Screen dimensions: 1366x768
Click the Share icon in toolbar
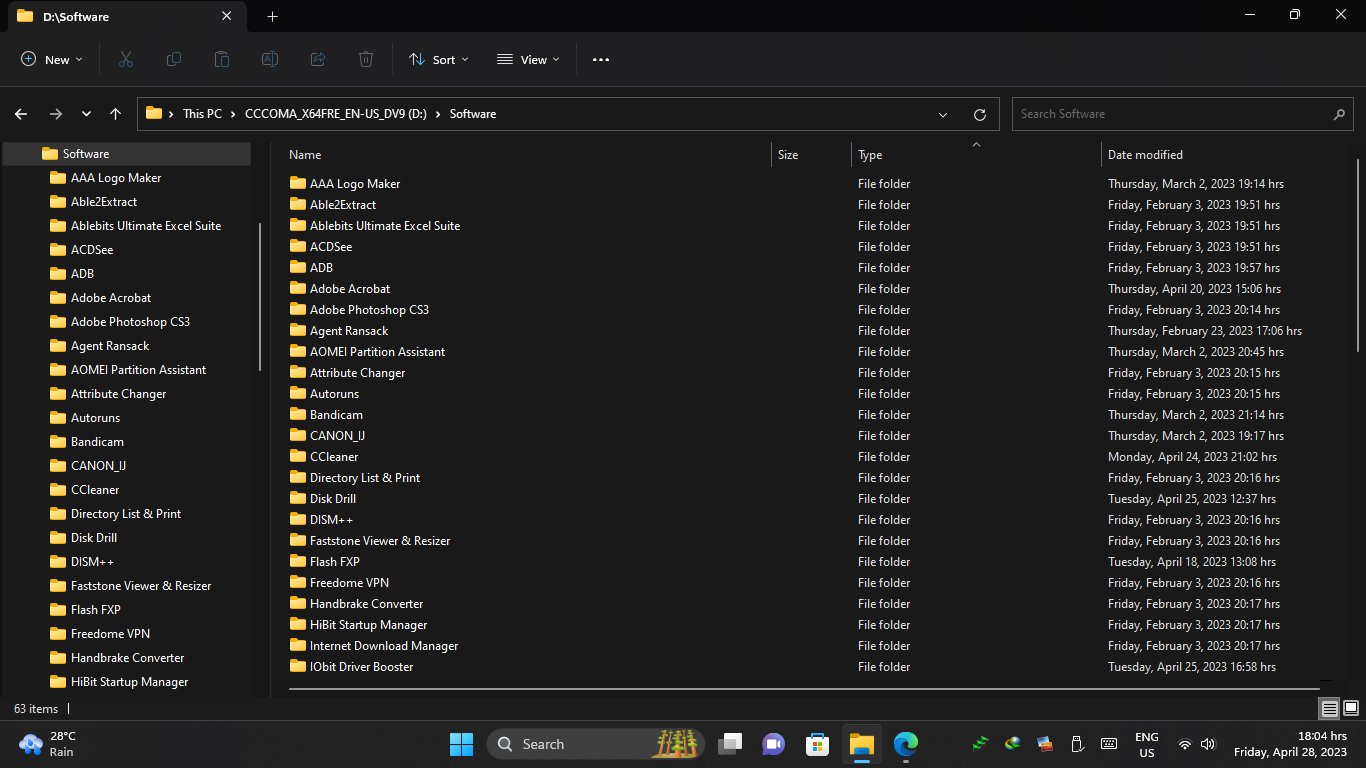click(318, 60)
